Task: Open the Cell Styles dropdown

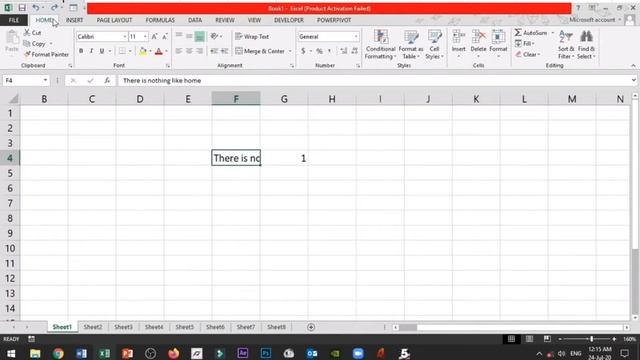Action: [x=434, y=45]
